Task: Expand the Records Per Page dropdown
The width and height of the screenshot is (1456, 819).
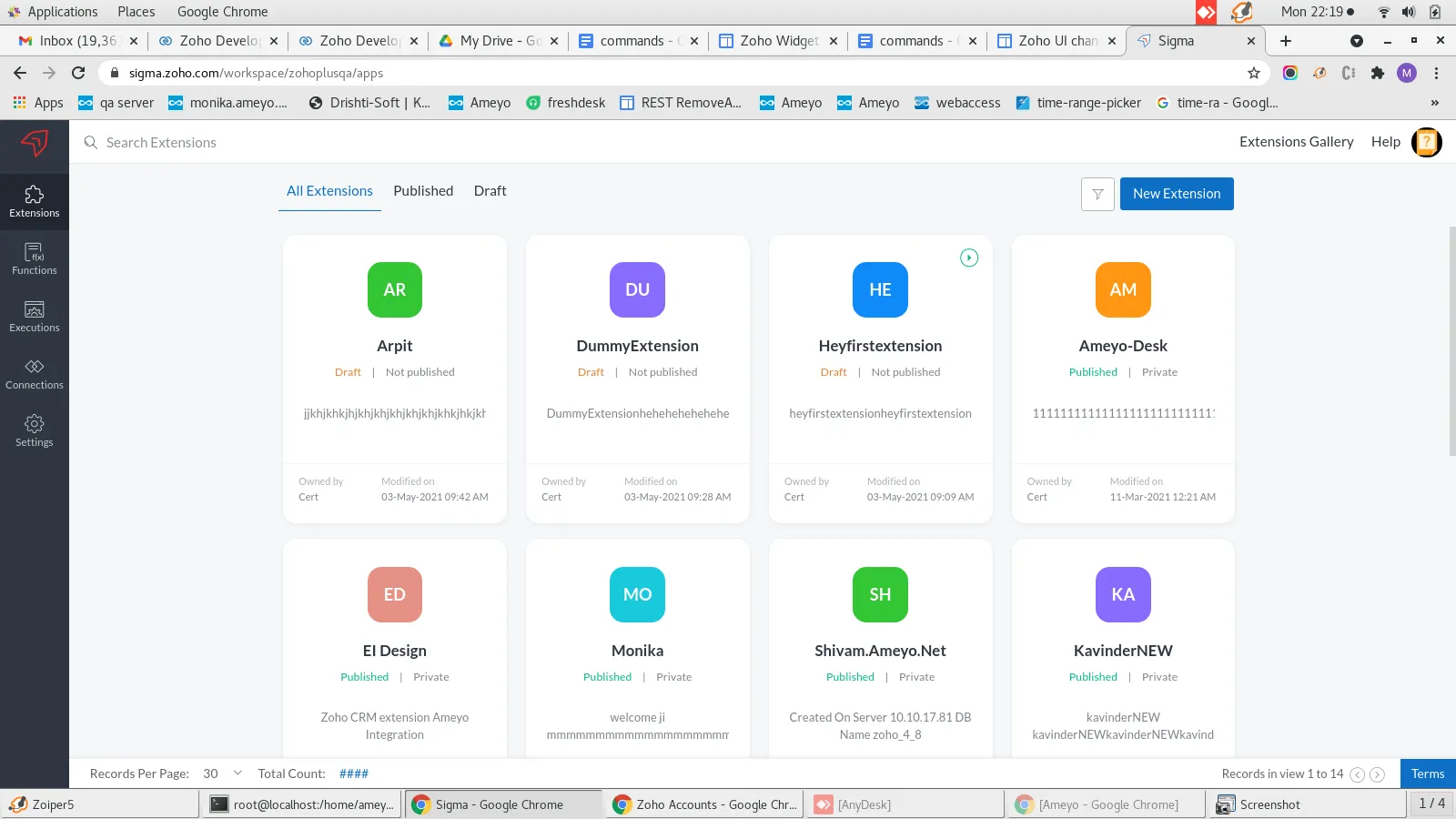Action: pos(223,773)
